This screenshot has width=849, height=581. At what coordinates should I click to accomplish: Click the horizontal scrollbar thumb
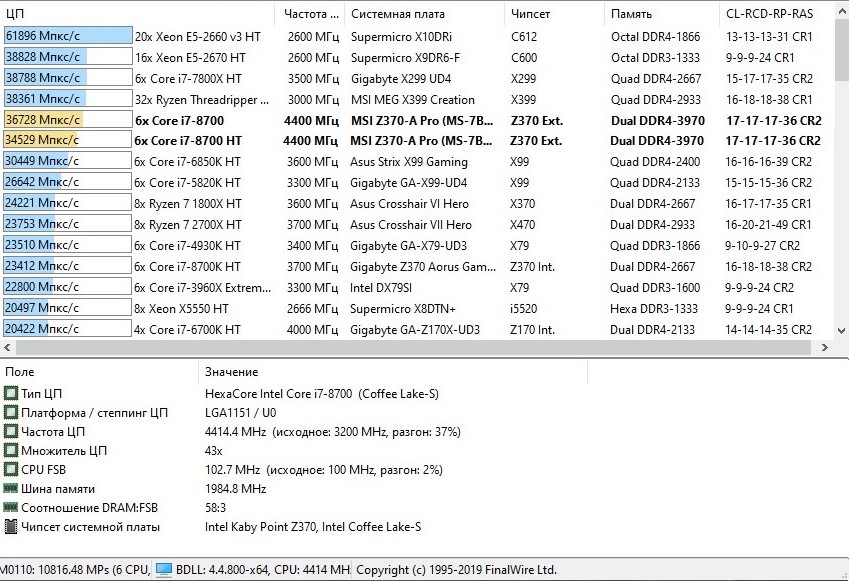[413, 348]
